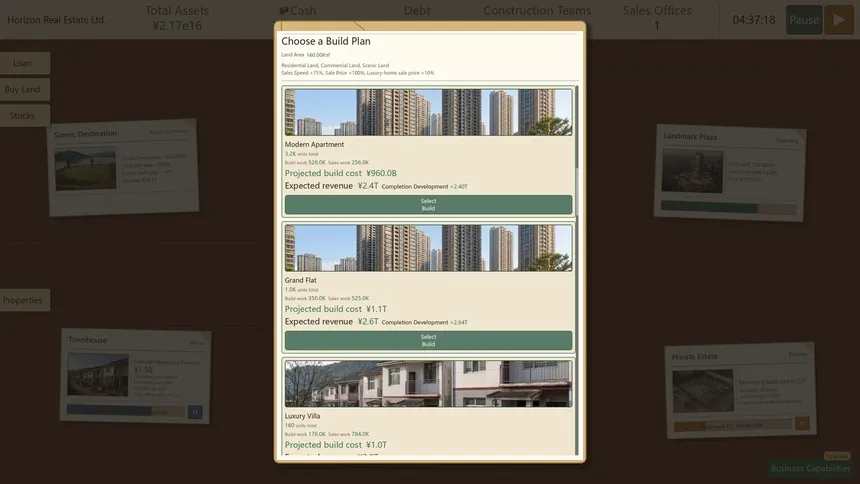Click the Townhouse sales progress bar

[126, 410]
